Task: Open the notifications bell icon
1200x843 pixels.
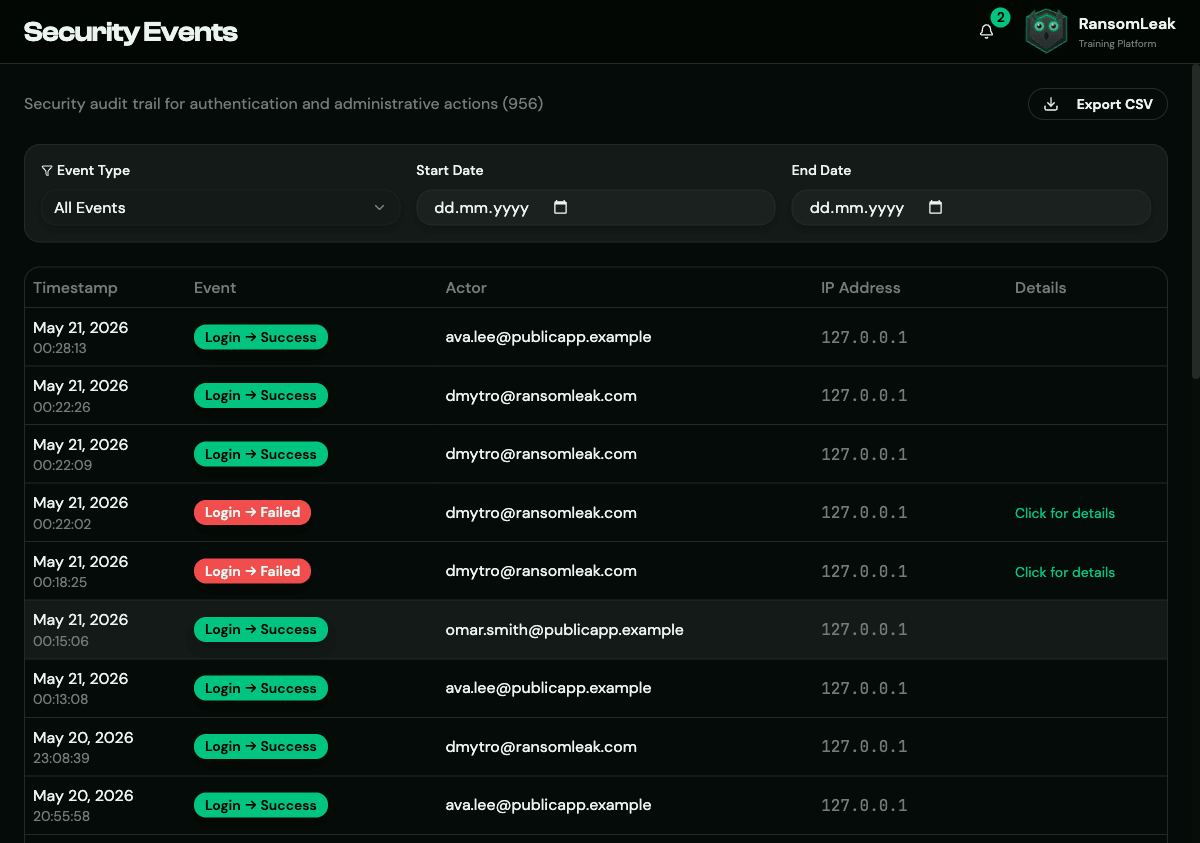Action: click(x=986, y=31)
